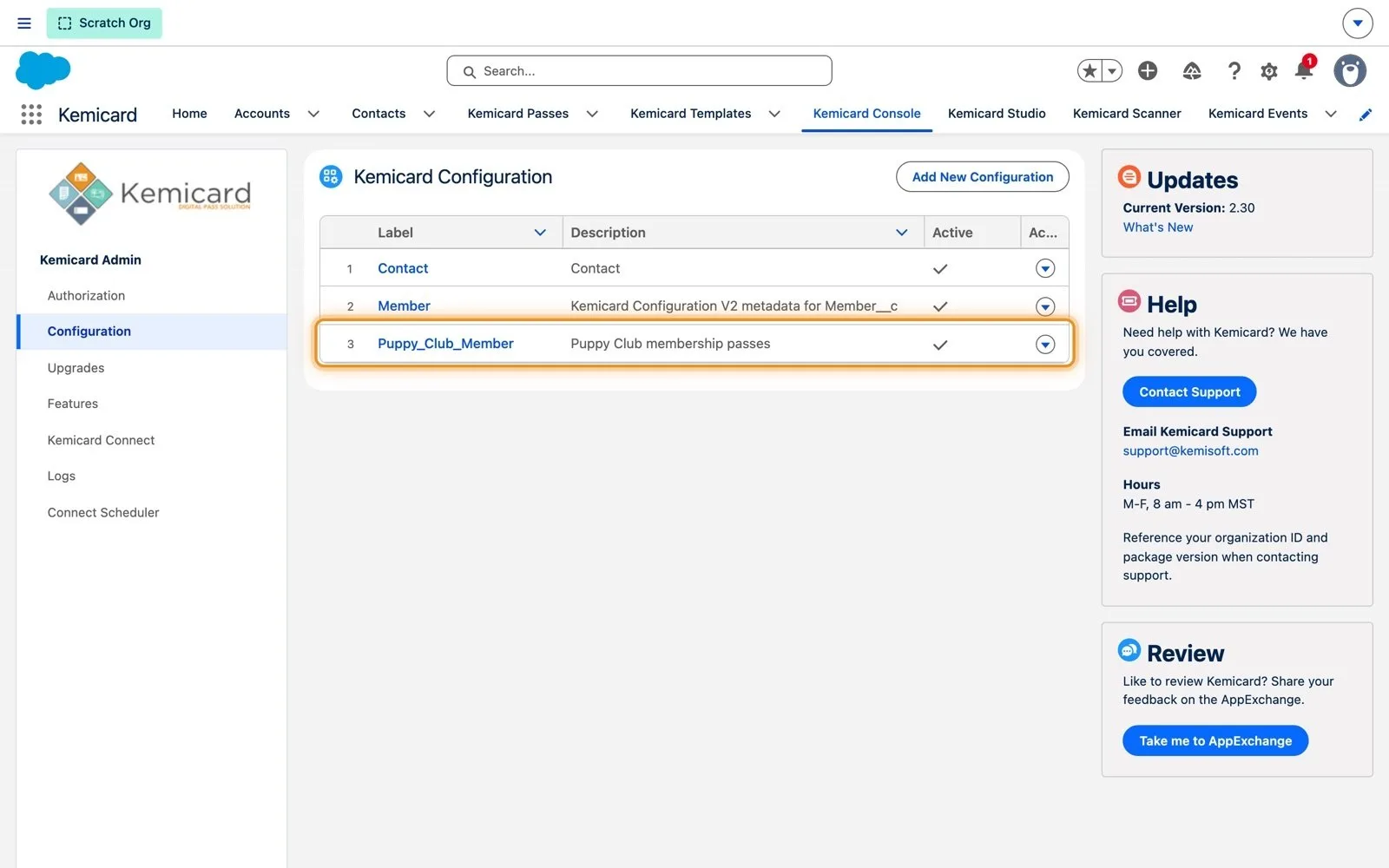
Task: Click the Favorites star icon
Action: coord(1089,71)
